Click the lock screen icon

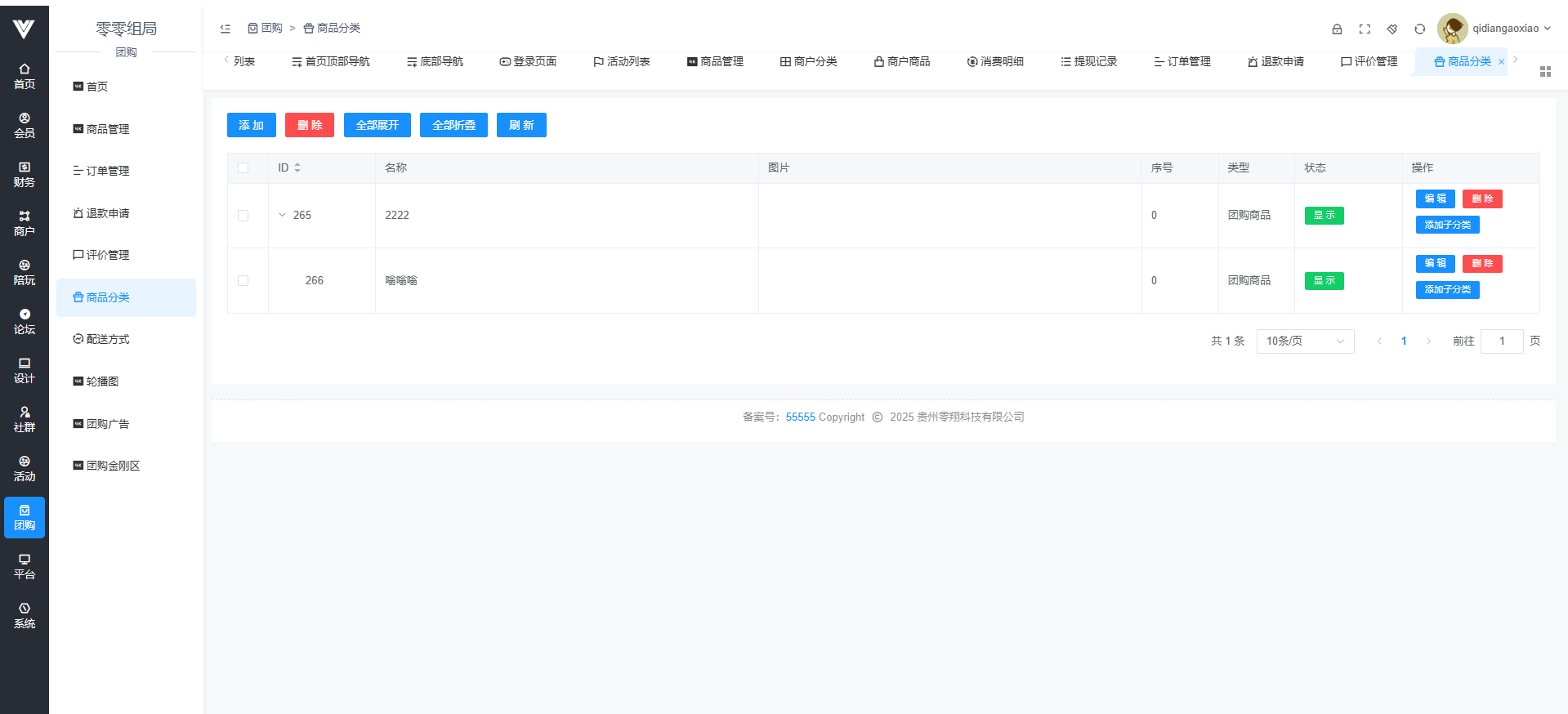pyautogui.click(x=1337, y=29)
